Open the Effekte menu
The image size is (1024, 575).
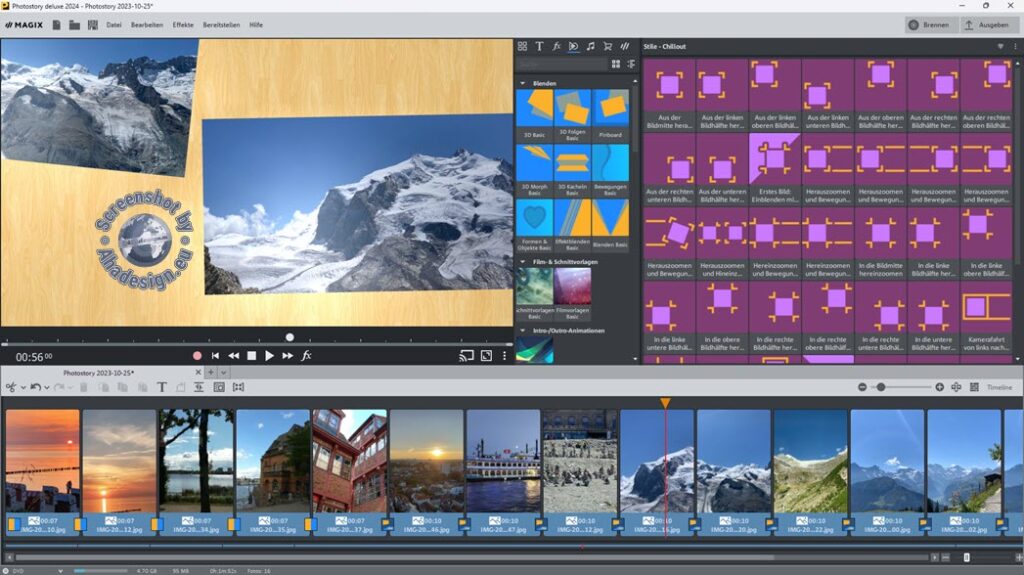click(183, 25)
